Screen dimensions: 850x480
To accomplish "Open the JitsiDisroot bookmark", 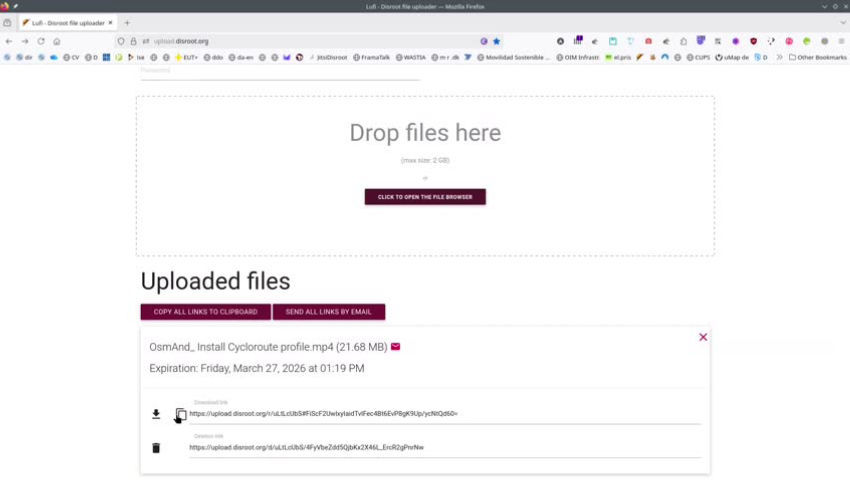I will [328, 57].
